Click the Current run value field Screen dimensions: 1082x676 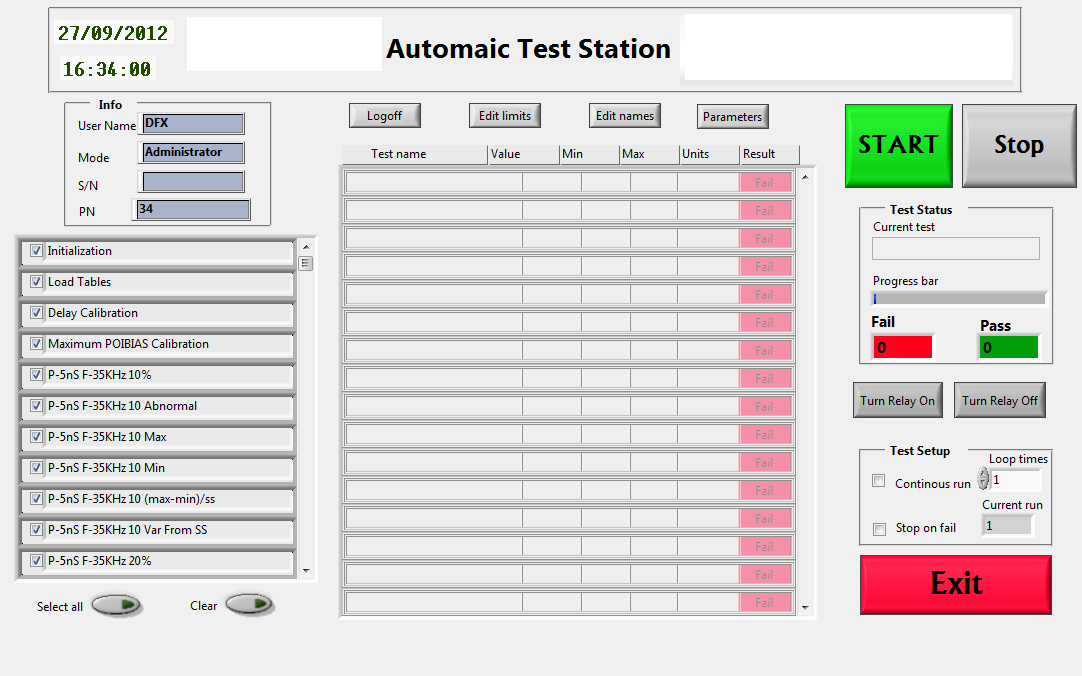coord(1007,526)
